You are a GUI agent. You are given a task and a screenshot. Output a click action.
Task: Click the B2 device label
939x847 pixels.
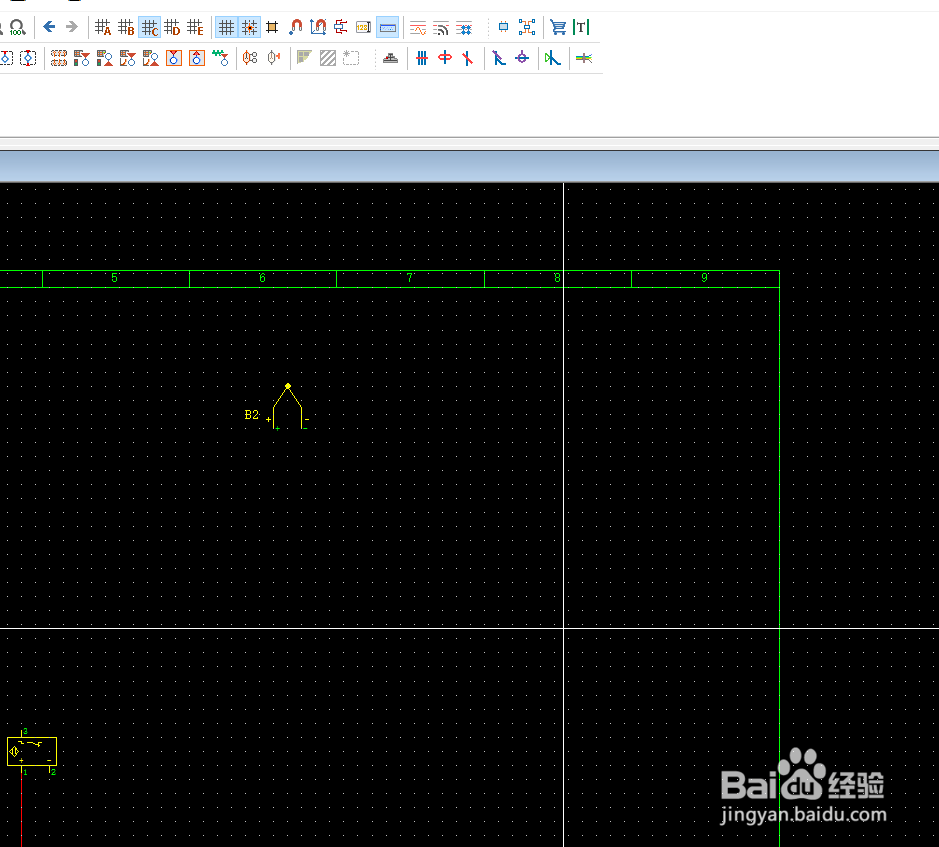pyautogui.click(x=252, y=415)
